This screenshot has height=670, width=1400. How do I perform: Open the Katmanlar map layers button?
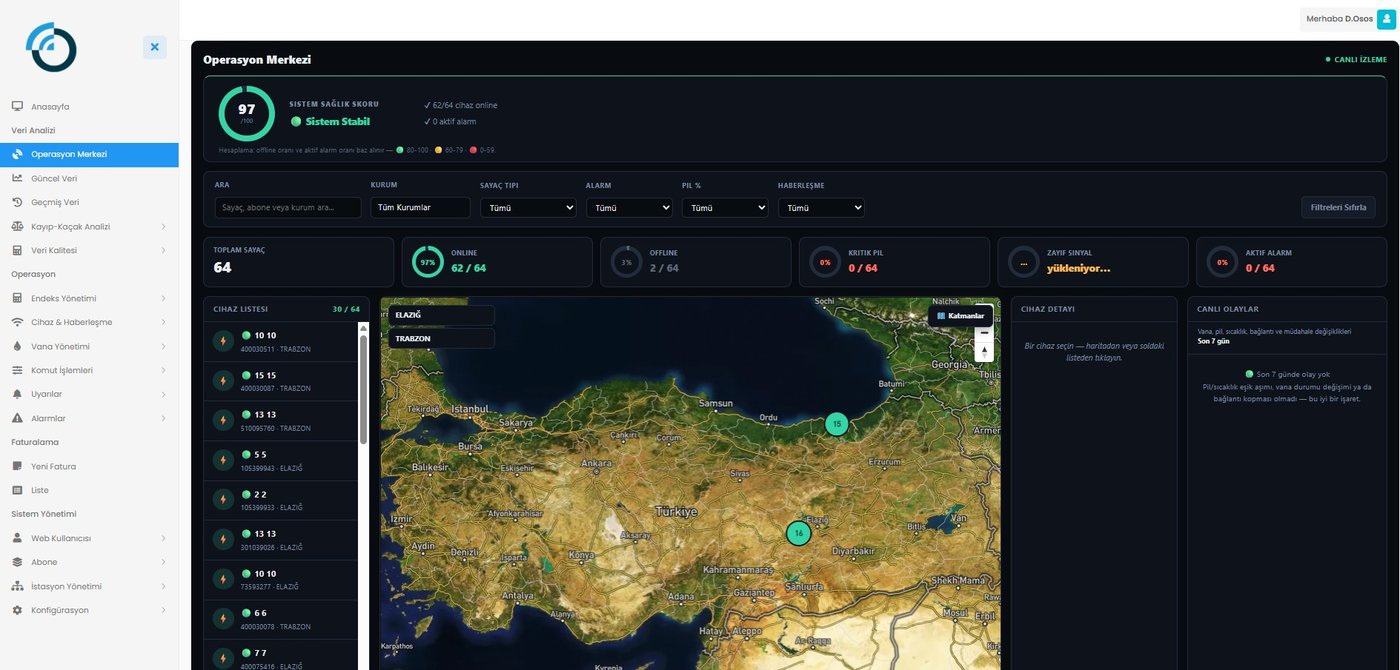[x=961, y=315]
